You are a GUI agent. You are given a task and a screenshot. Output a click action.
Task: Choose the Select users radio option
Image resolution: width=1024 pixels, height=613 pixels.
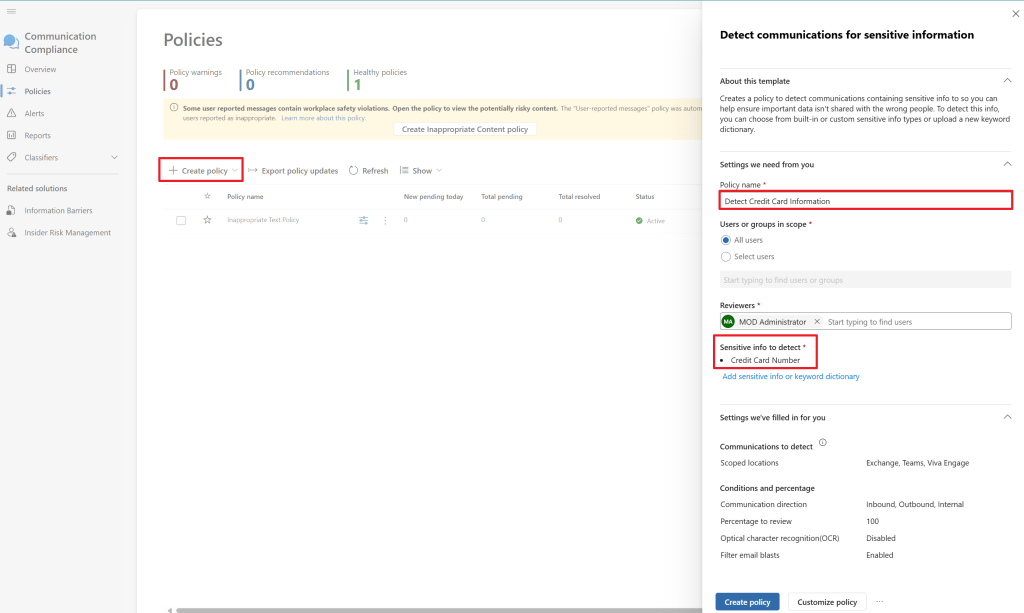click(726, 257)
